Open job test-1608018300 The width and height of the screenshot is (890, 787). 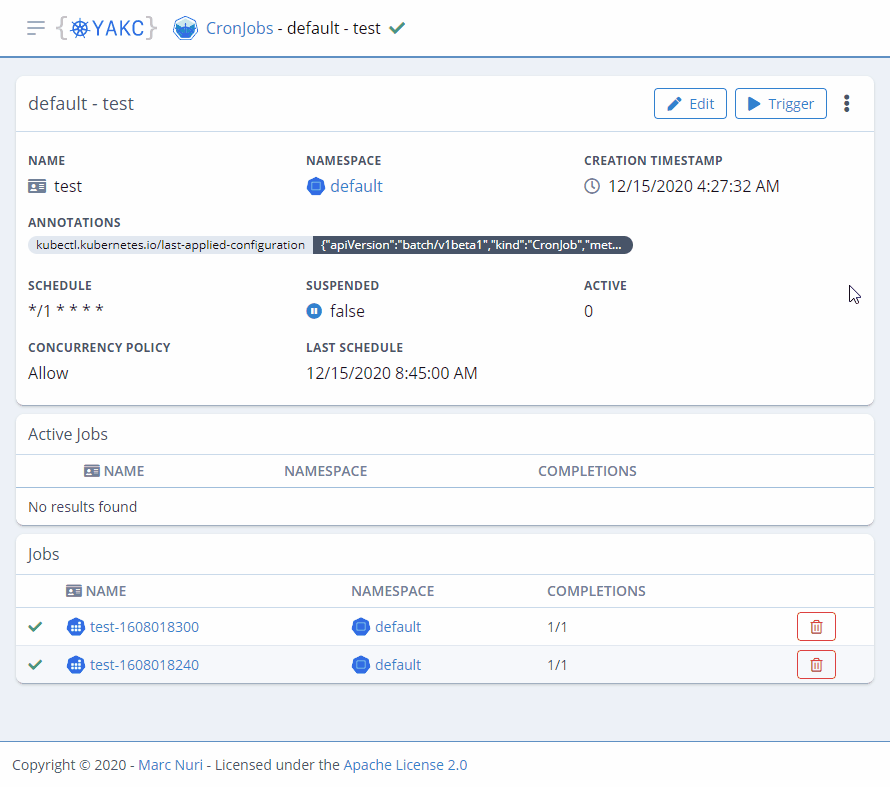point(144,627)
